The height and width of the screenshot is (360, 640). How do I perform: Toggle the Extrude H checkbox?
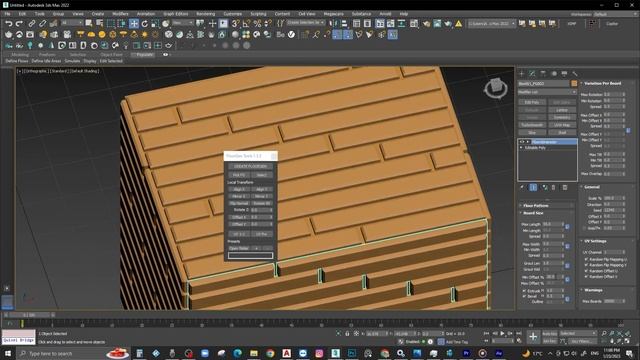pyautogui.click(x=524, y=291)
